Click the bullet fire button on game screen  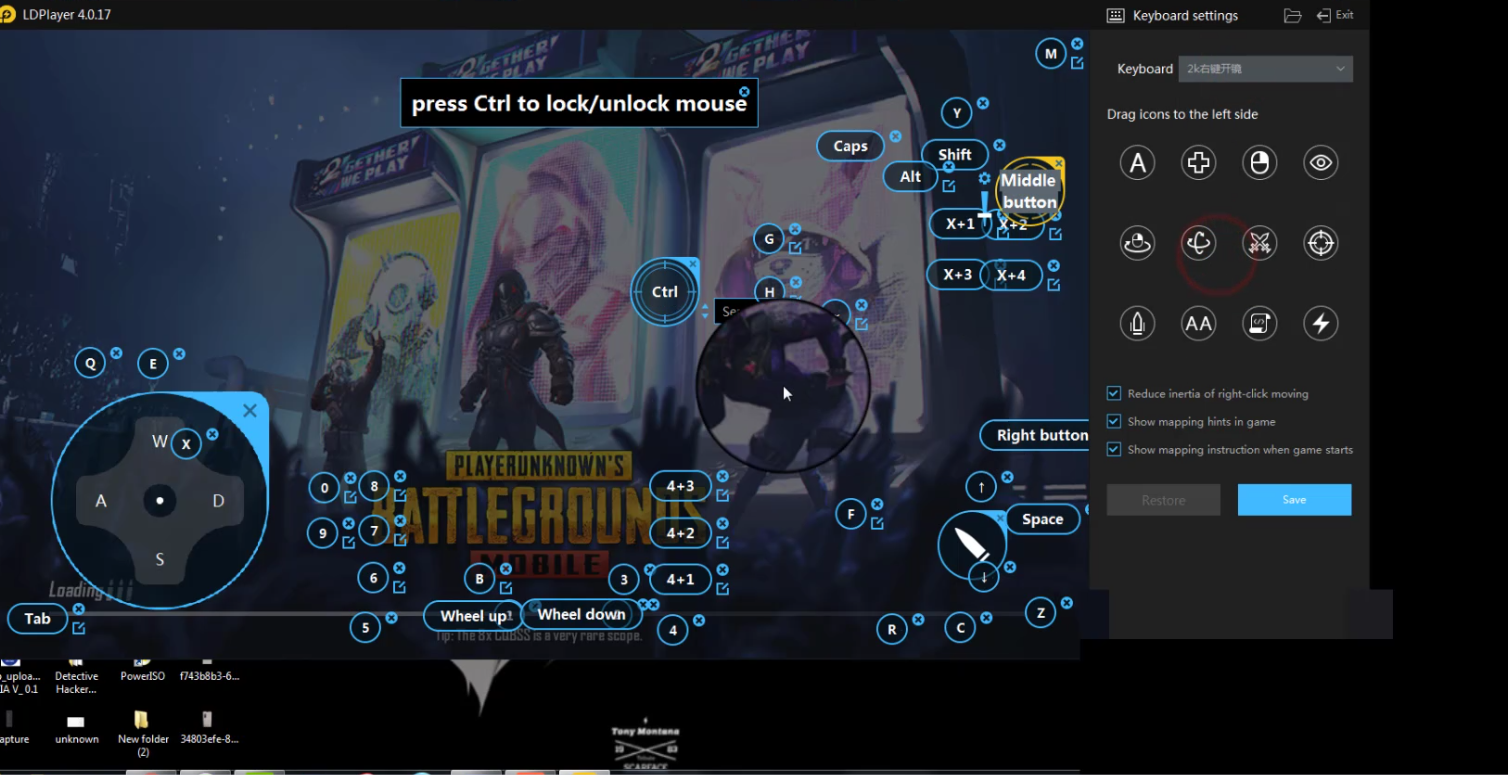click(971, 545)
